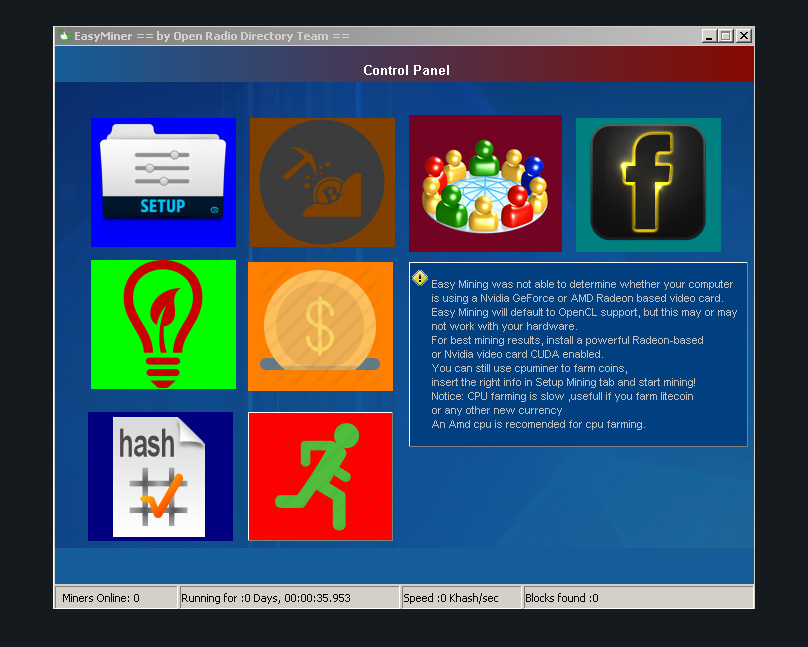Click the green running man tile
Viewport: 808px width, 647px height.
[x=321, y=476]
